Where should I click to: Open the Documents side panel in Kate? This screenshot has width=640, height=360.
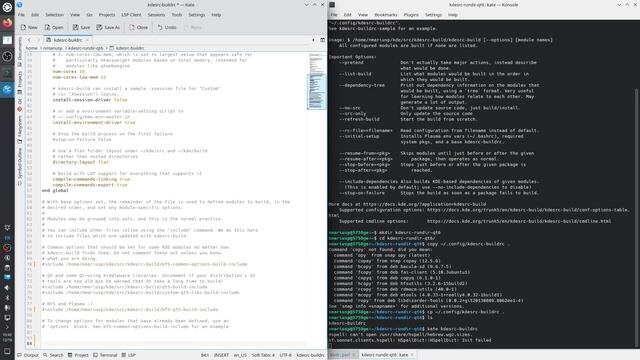coord(20,51)
